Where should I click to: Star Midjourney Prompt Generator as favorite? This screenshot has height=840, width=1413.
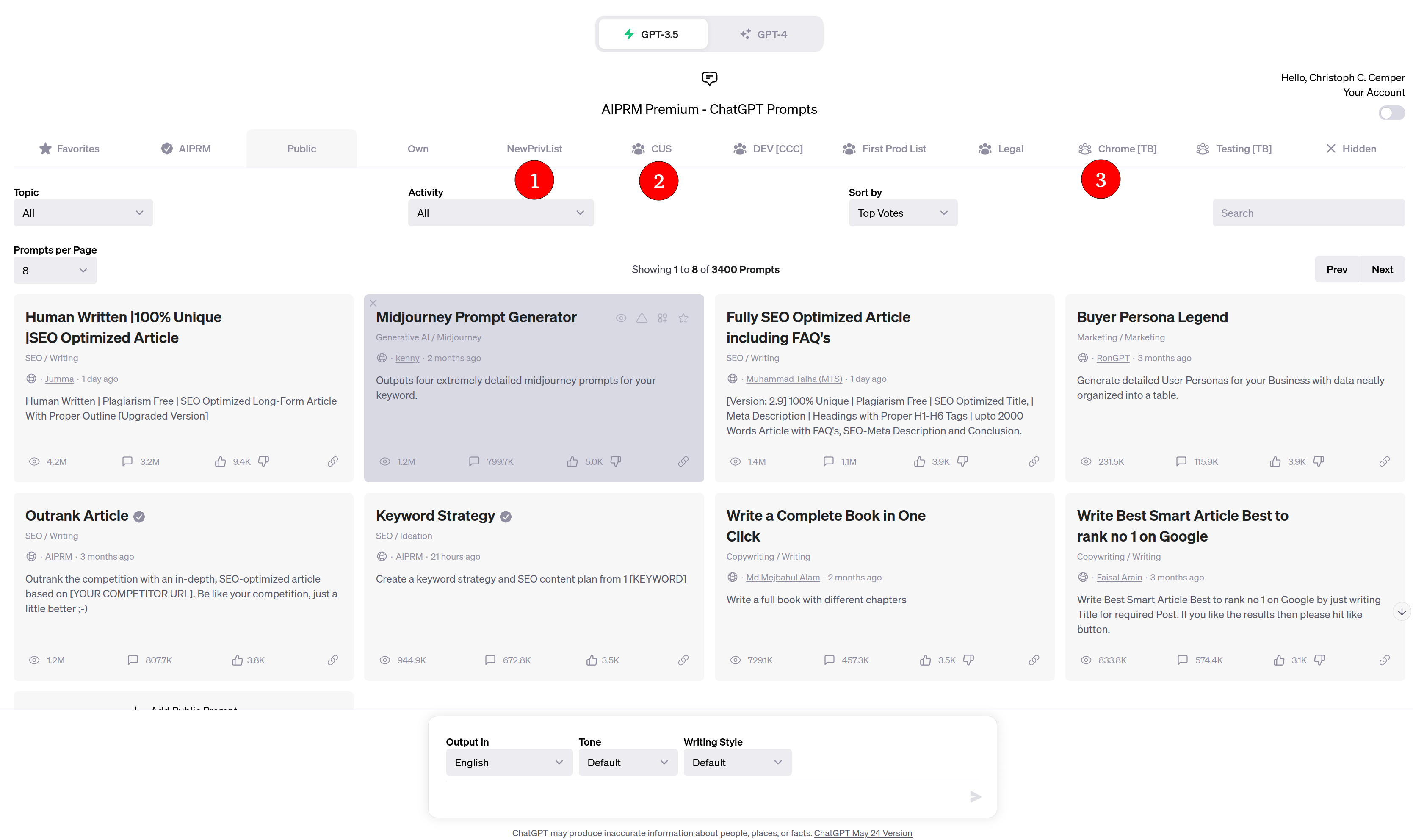tap(683, 318)
